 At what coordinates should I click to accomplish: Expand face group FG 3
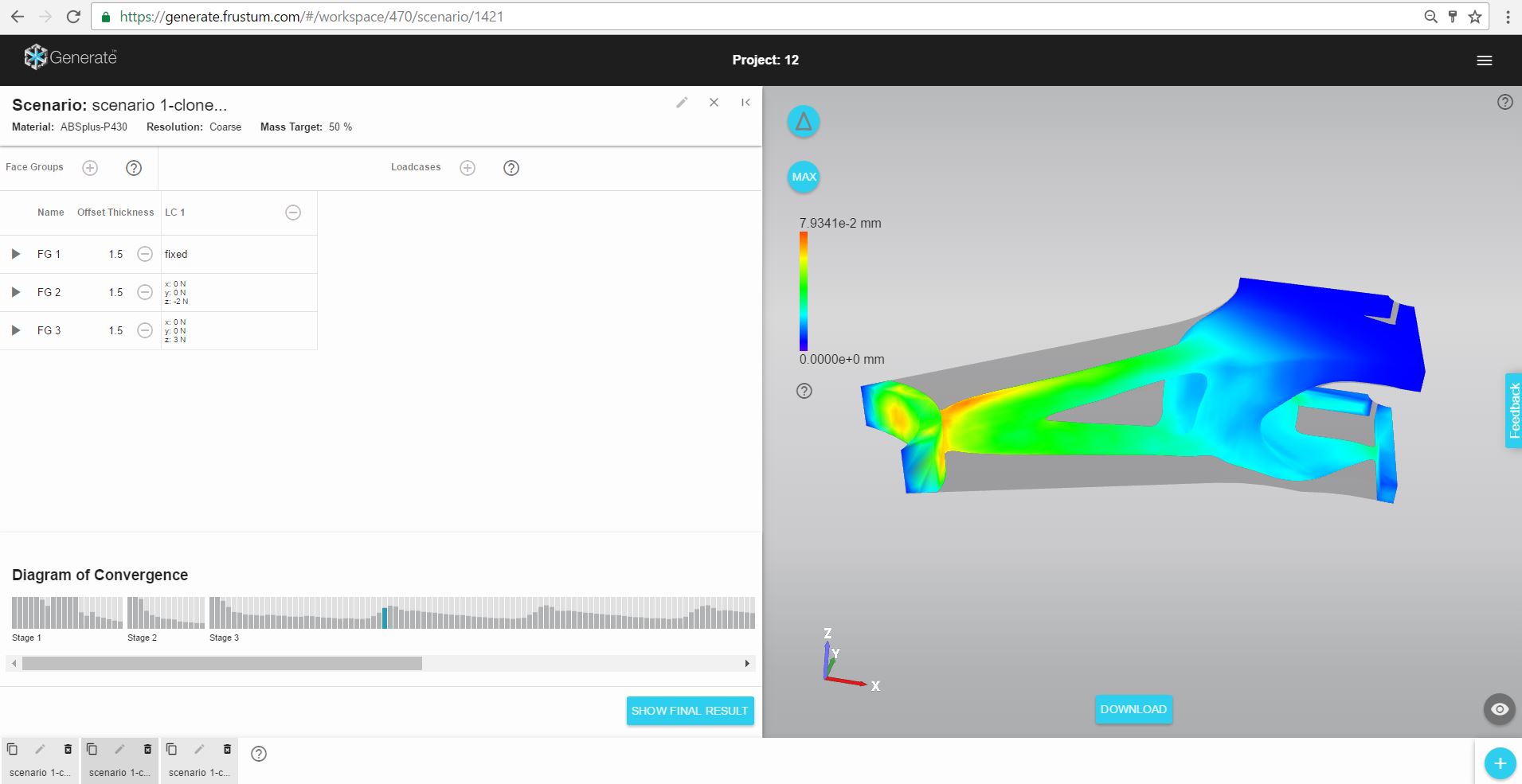[15, 330]
